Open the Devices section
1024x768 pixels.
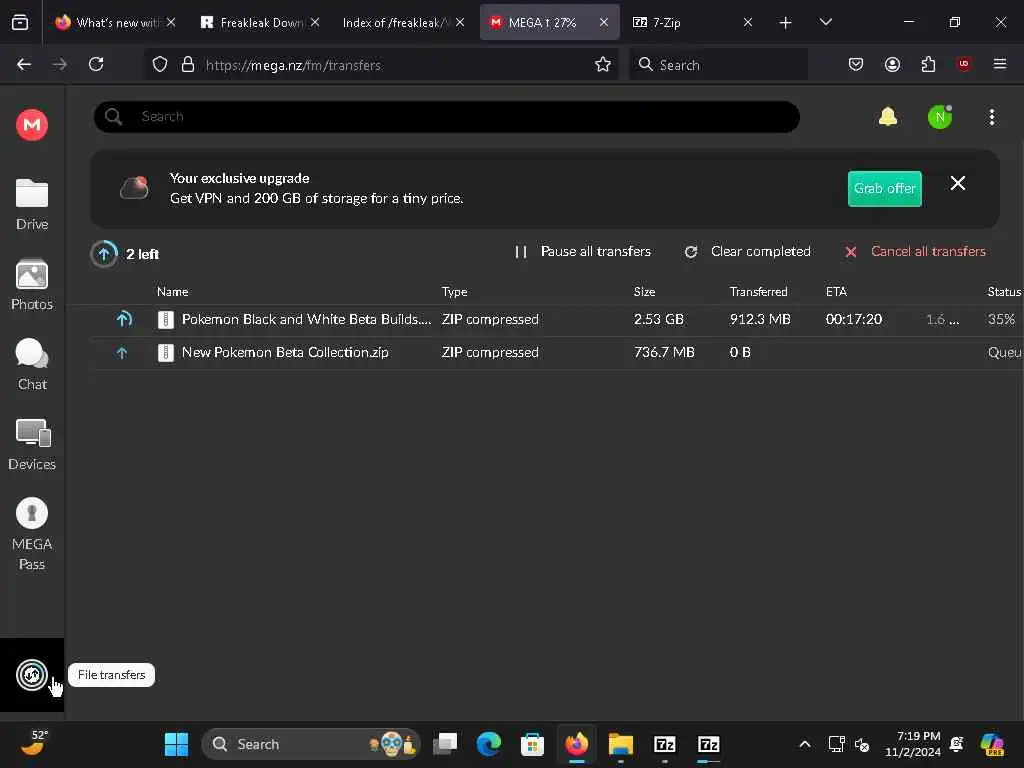[31, 445]
